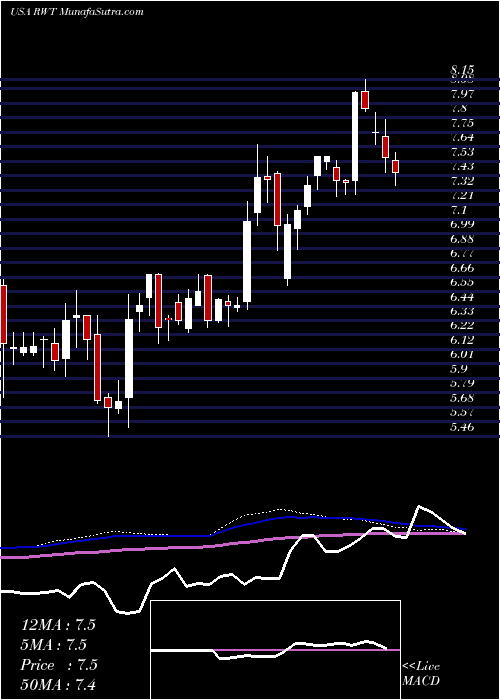500x700 pixels.
Task: Click the 6.55 price axis label
Action: click(x=462, y=283)
